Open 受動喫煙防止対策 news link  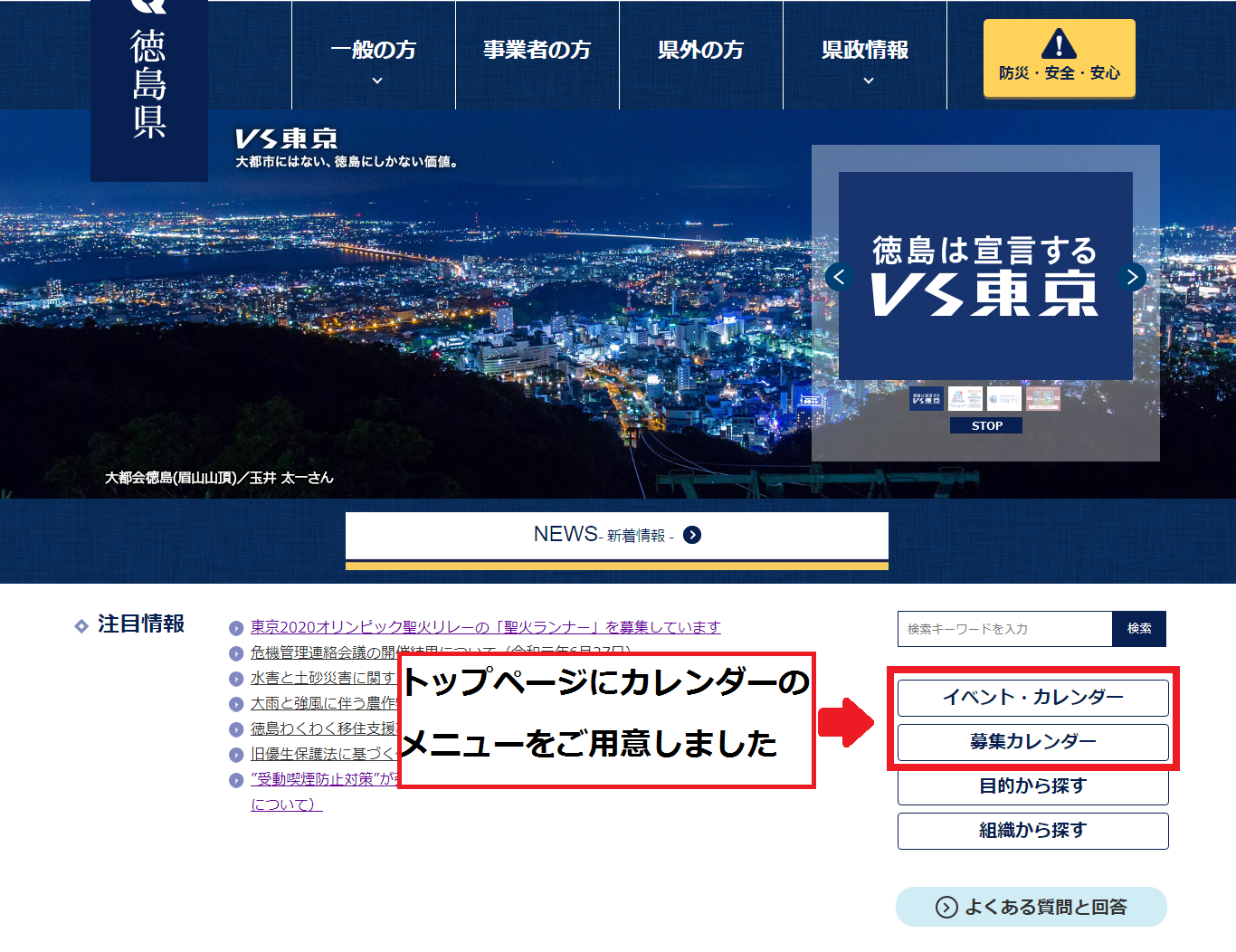pyautogui.click(x=324, y=779)
